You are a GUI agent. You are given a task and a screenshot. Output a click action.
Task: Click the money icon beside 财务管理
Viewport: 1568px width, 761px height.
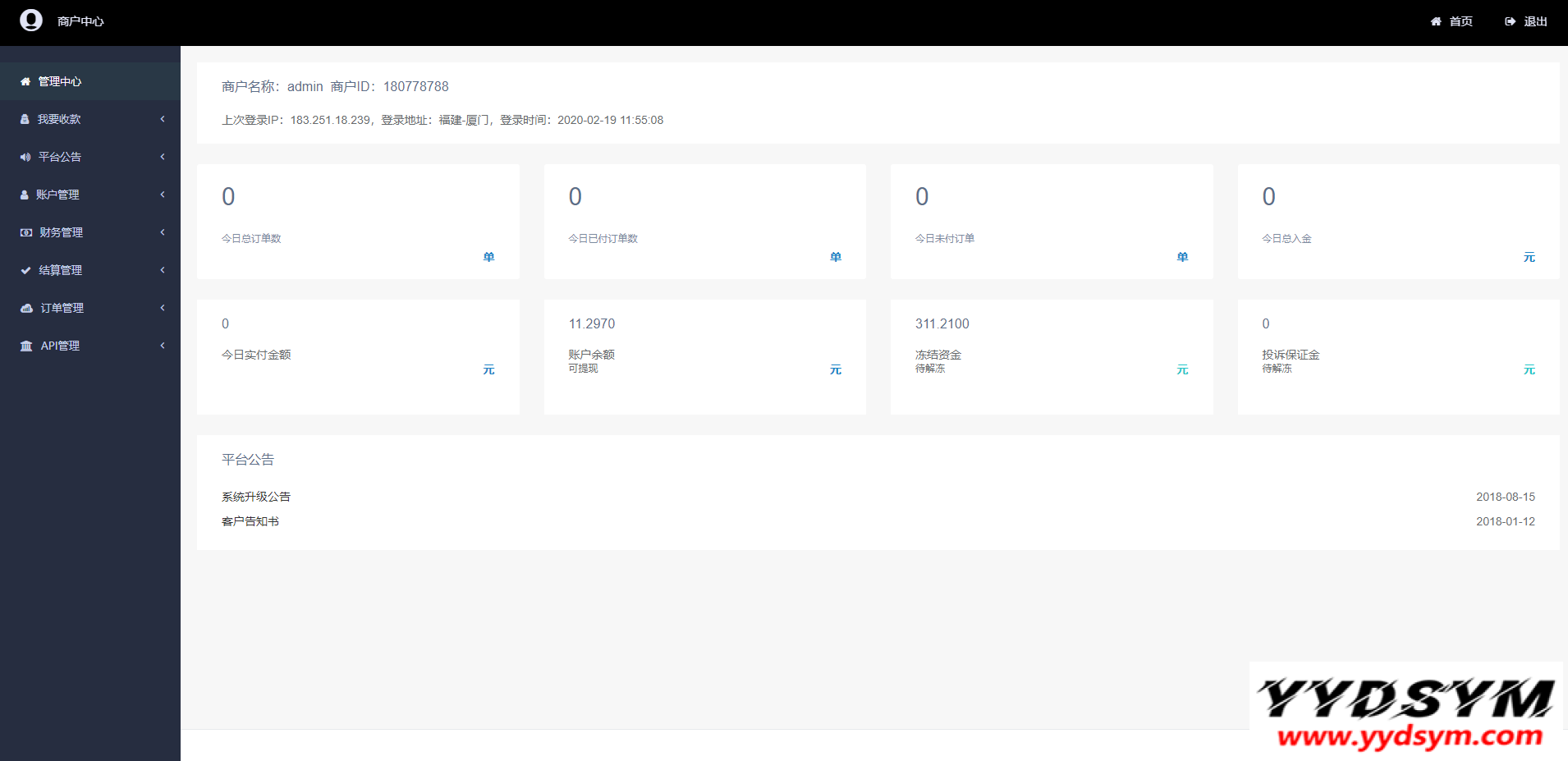pyautogui.click(x=26, y=233)
